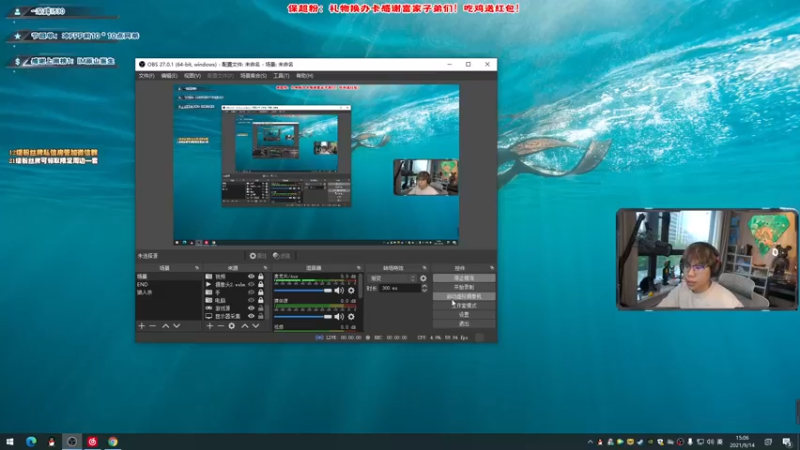Click the 游戏源 gamepad source icon
Screen dimensions: 800x450
(209, 308)
